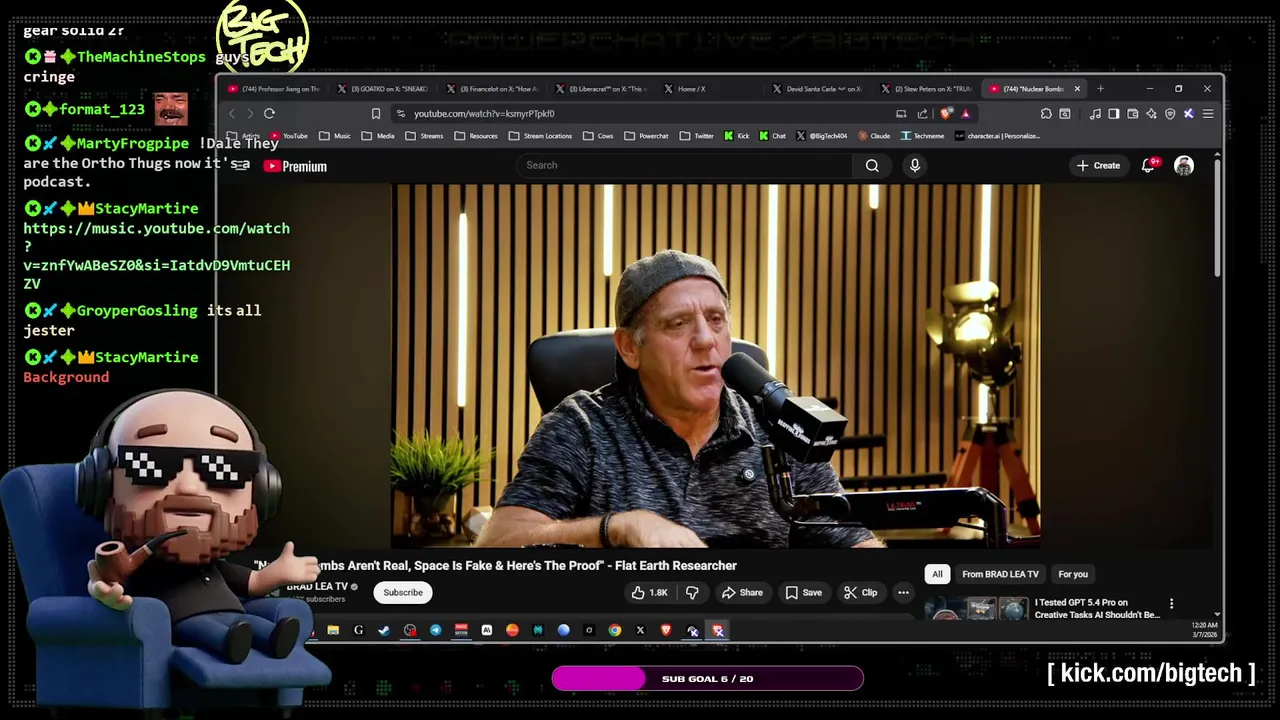Like the video showing 1.8K
1280x720 pixels.
click(x=649, y=593)
